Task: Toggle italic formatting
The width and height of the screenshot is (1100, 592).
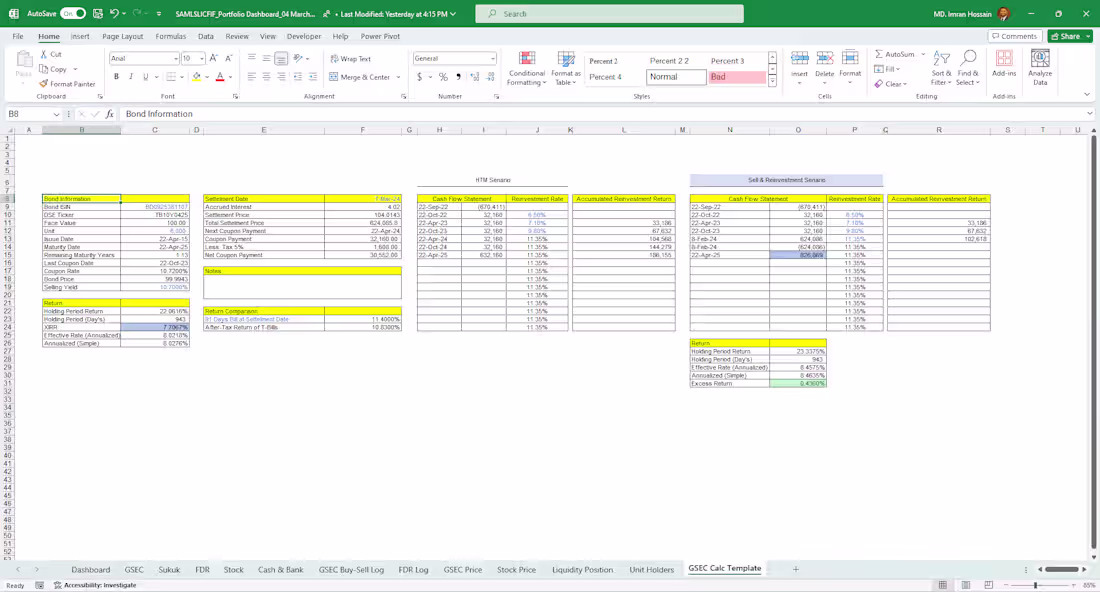Action: pyautogui.click(x=131, y=76)
